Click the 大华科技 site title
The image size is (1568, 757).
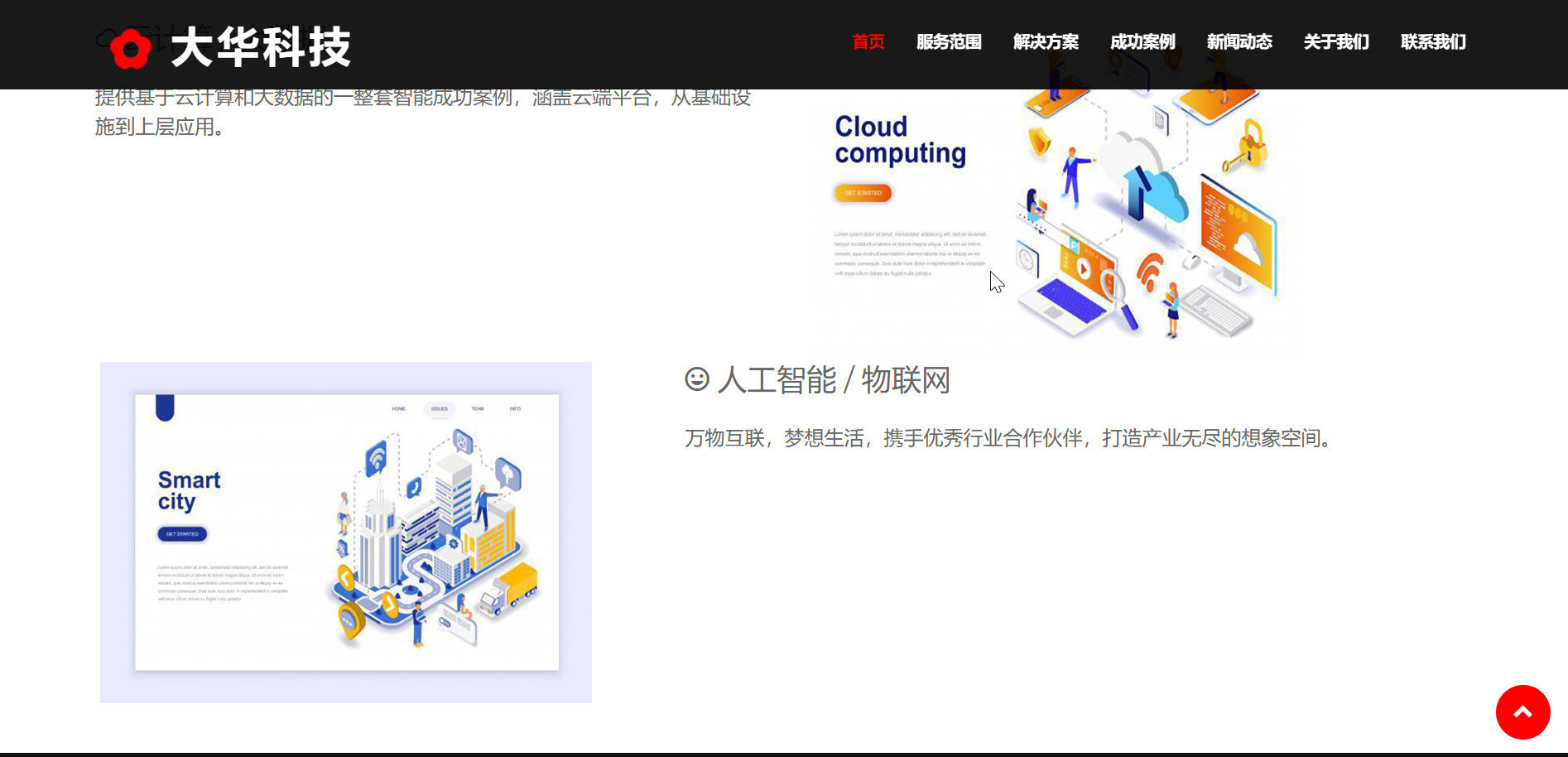point(261,47)
